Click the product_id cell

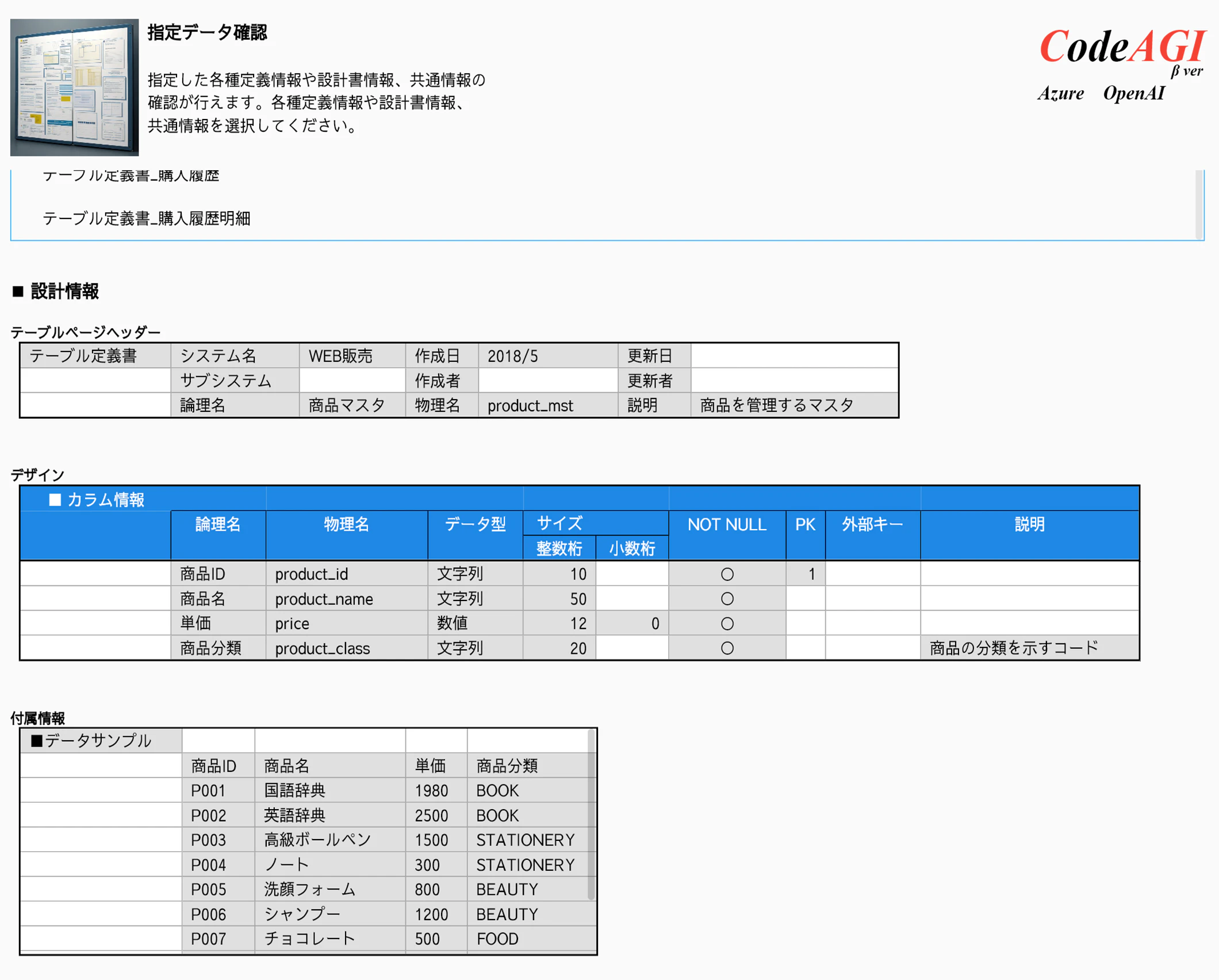(346, 574)
